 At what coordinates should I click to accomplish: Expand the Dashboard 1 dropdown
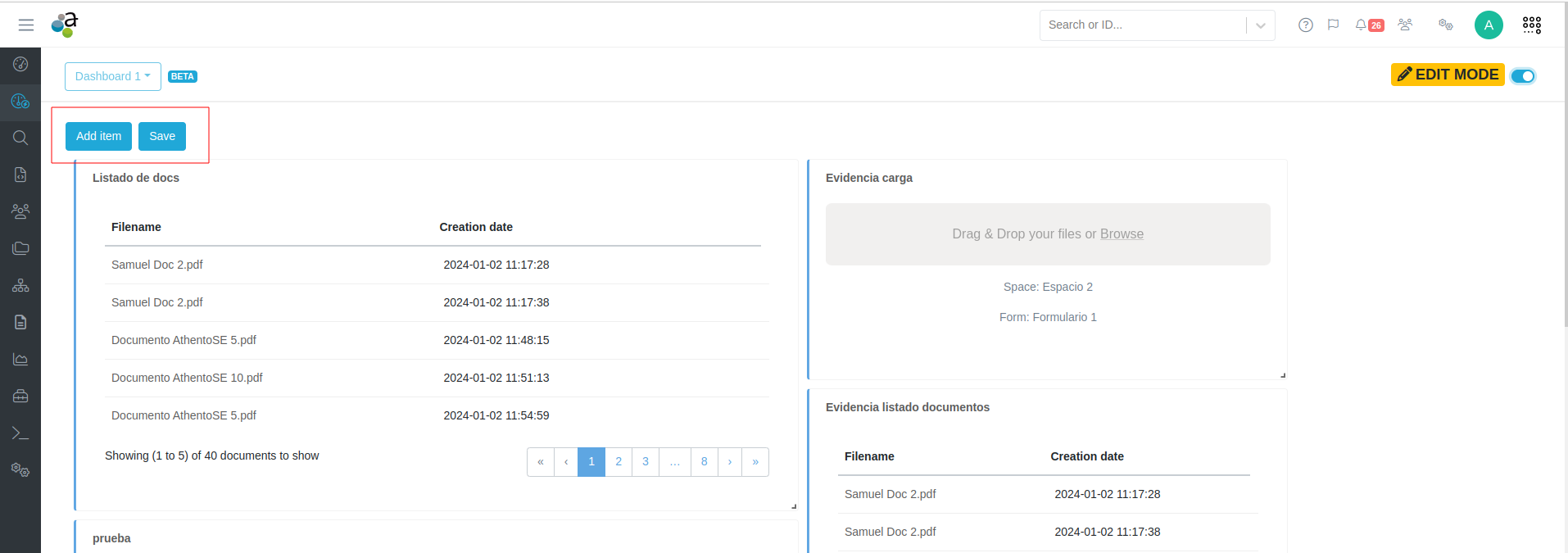coord(113,76)
